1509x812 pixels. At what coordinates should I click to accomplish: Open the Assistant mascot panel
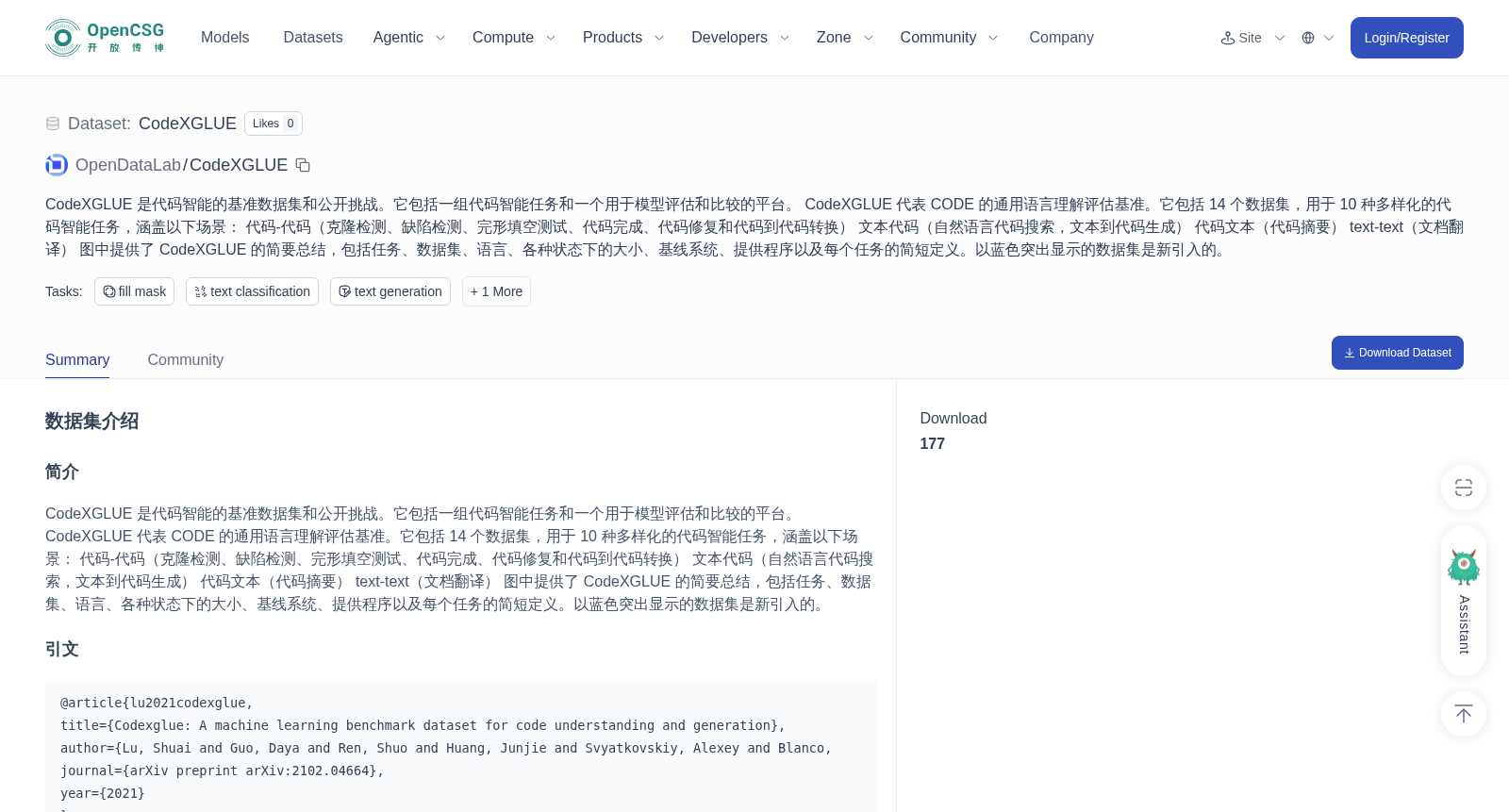click(x=1464, y=601)
